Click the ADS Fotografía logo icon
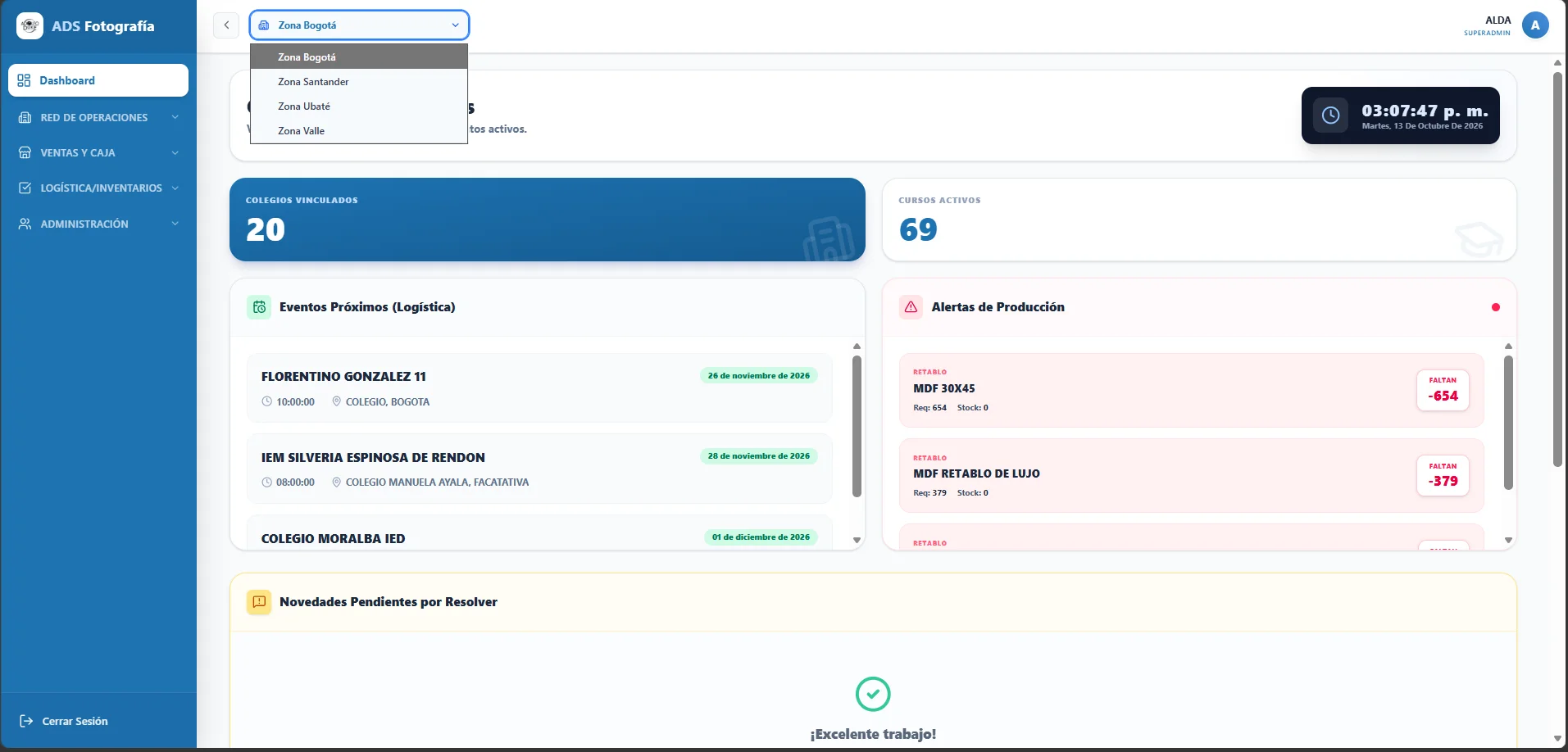 click(30, 26)
